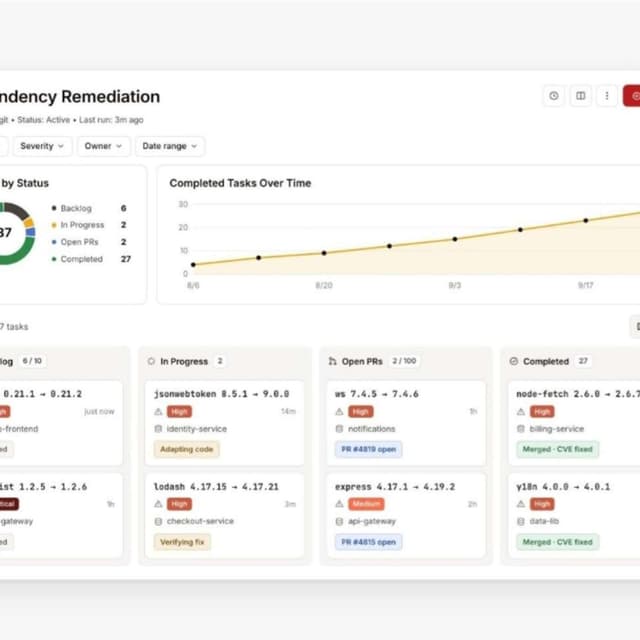Click warning icon on lodash card
The image size is (640, 640).
158,504
